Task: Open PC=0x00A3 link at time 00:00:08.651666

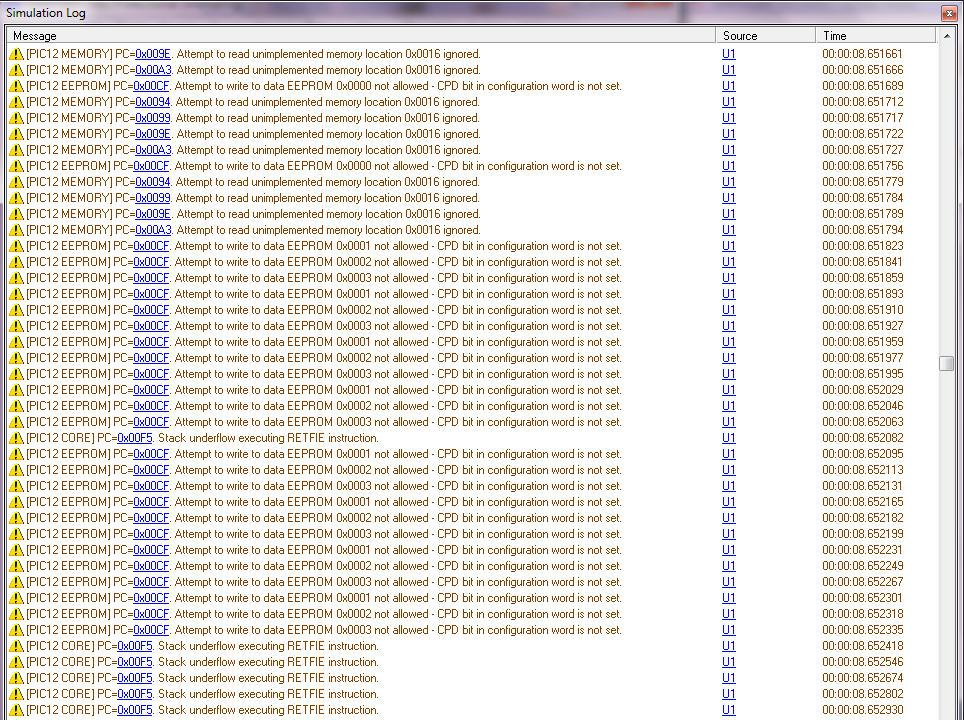Action: point(153,70)
